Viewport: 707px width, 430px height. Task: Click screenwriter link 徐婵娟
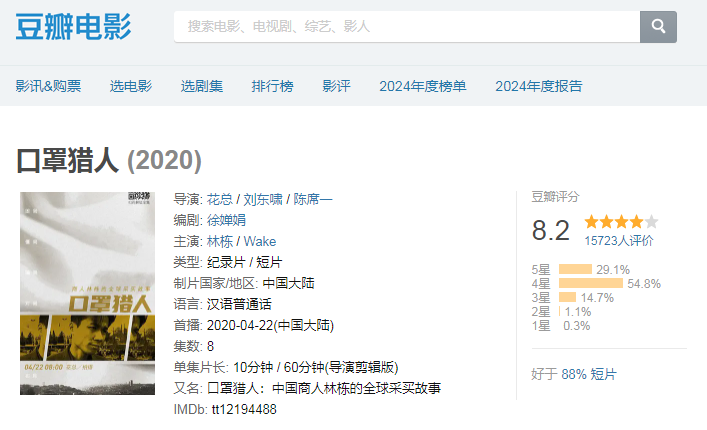[225, 220]
